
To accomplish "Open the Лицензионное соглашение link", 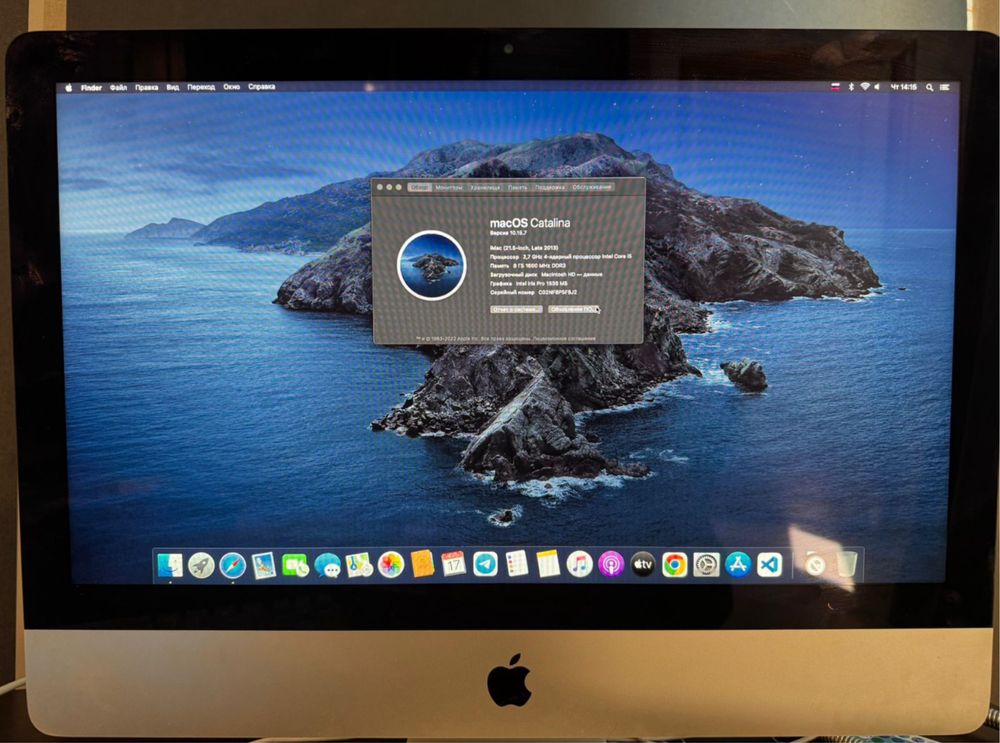I will pos(564,339).
